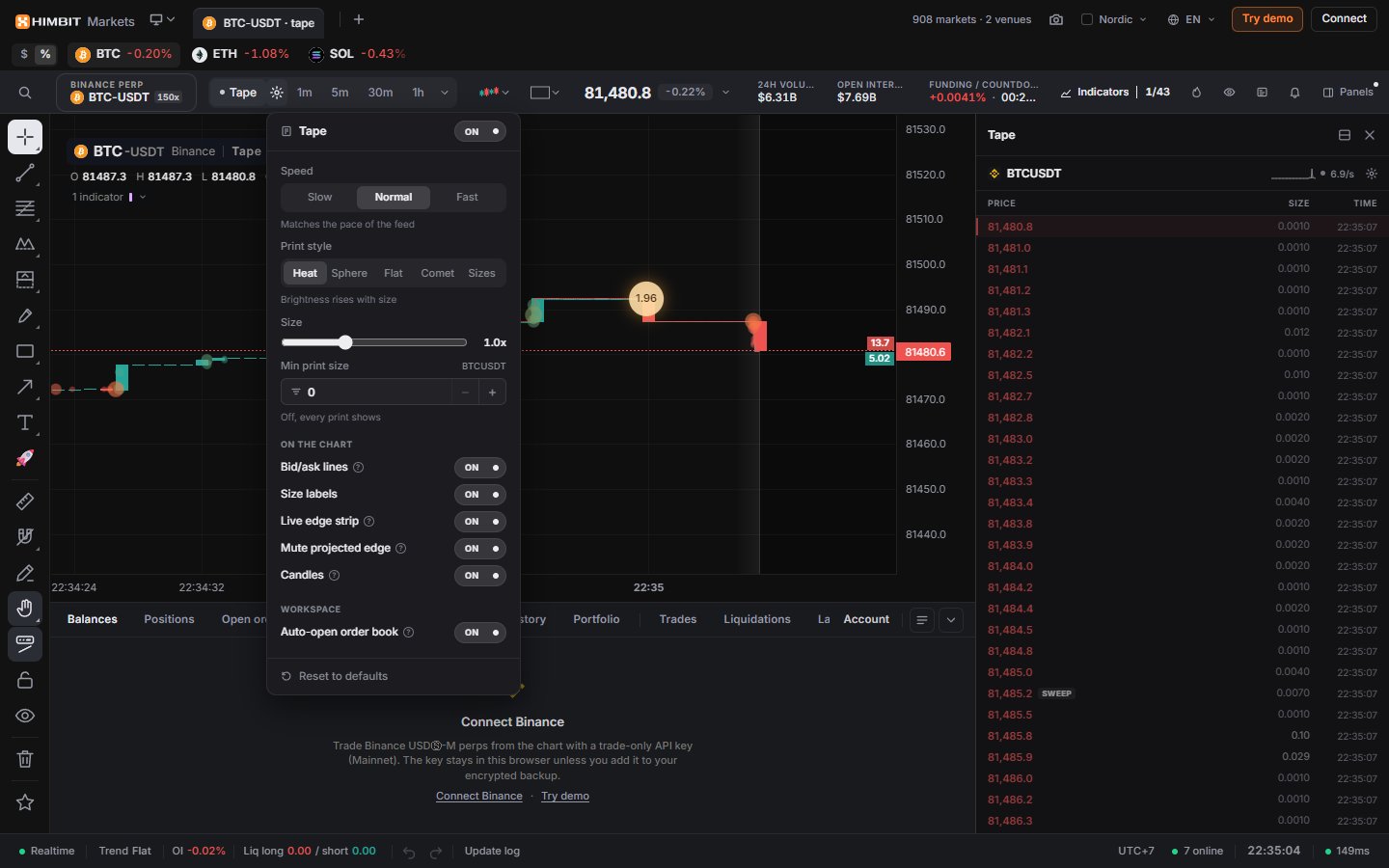
Task: Select the ruler measure tool
Action: point(25,501)
